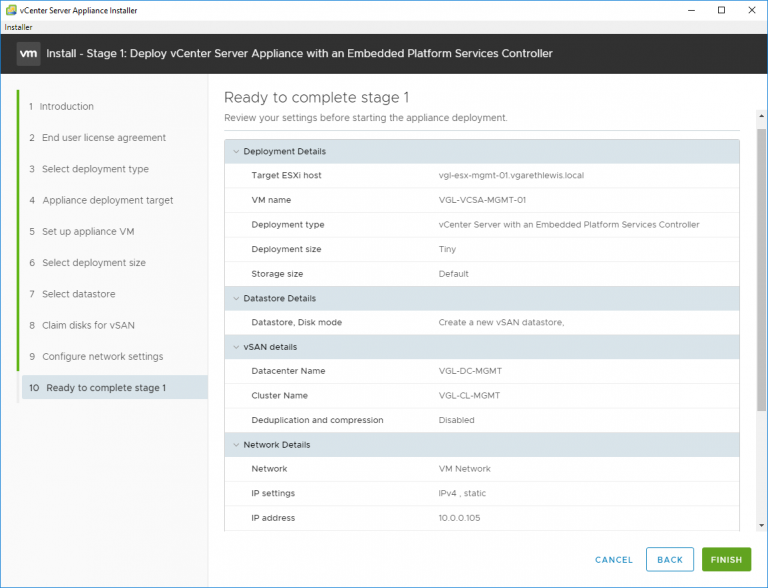Click VM name value VGL-VCSA-MGMT-01

[482, 200]
